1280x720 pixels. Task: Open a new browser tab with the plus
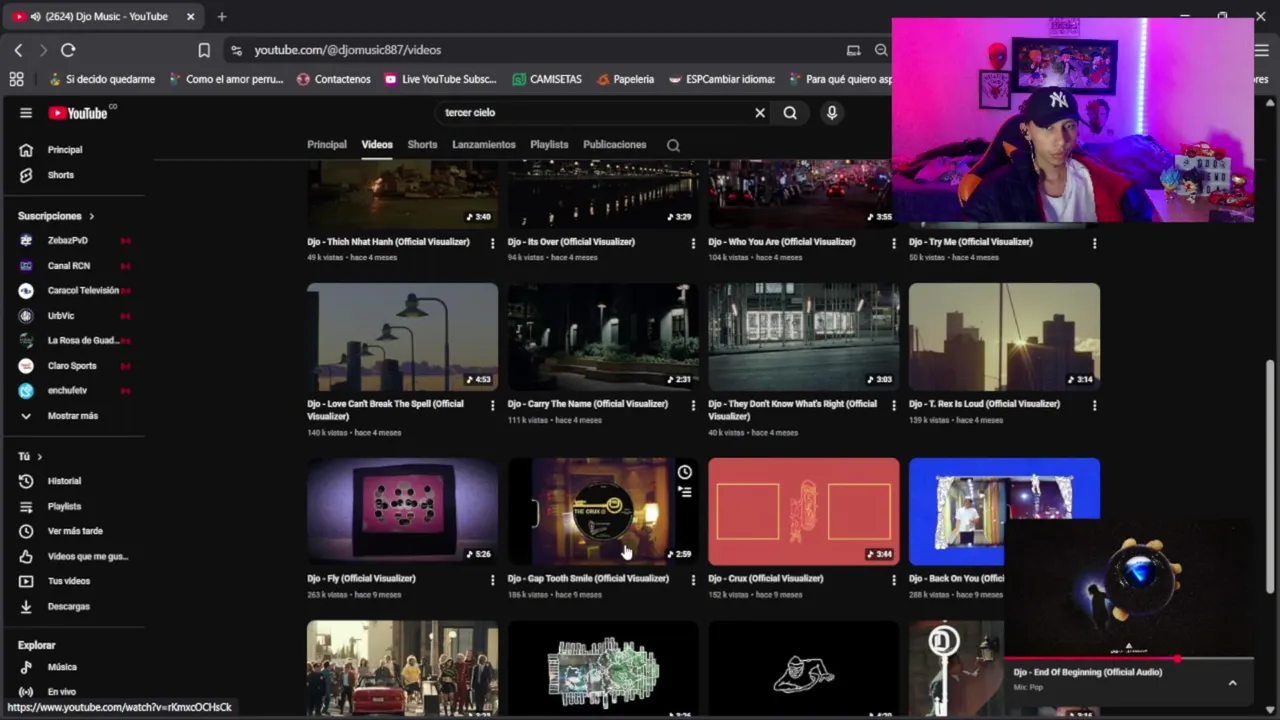[222, 16]
